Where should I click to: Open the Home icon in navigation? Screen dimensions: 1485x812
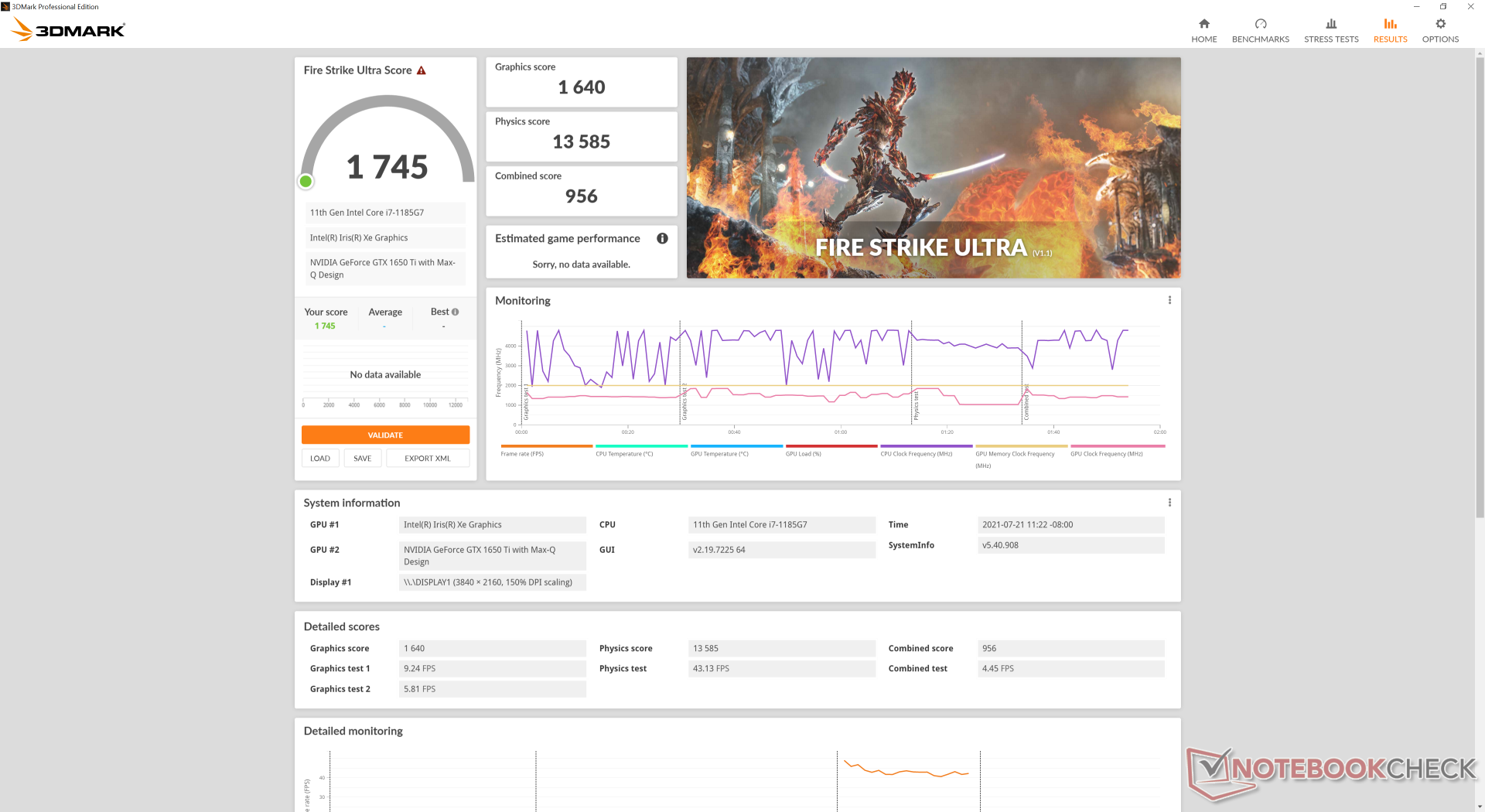click(1203, 24)
